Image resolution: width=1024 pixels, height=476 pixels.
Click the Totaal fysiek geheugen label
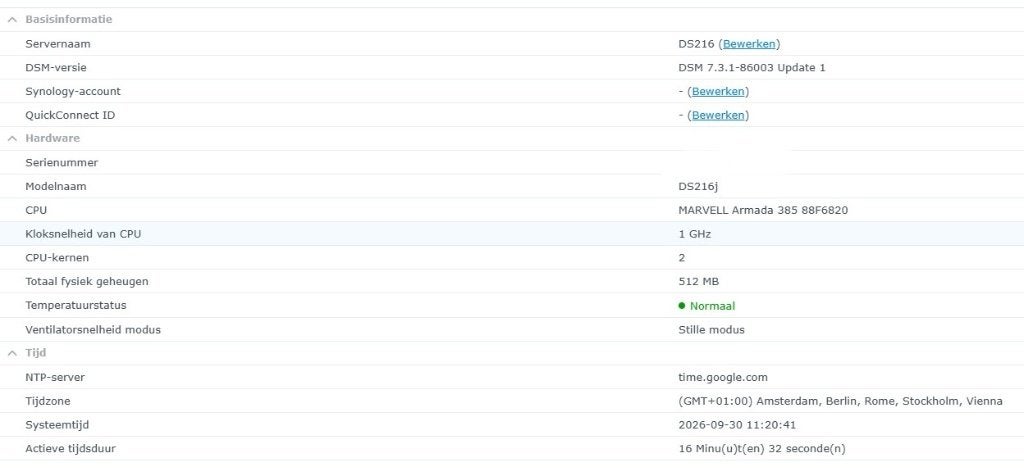point(87,281)
